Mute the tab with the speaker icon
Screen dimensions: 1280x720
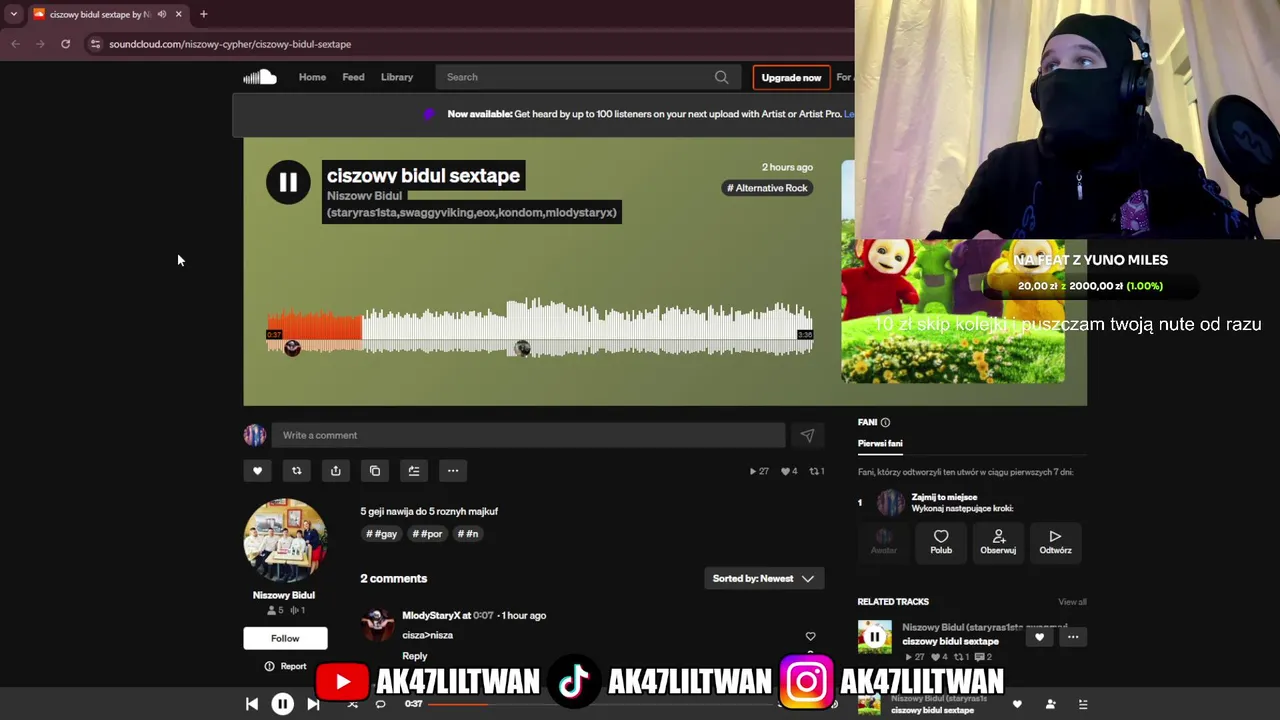pos(162,14)
